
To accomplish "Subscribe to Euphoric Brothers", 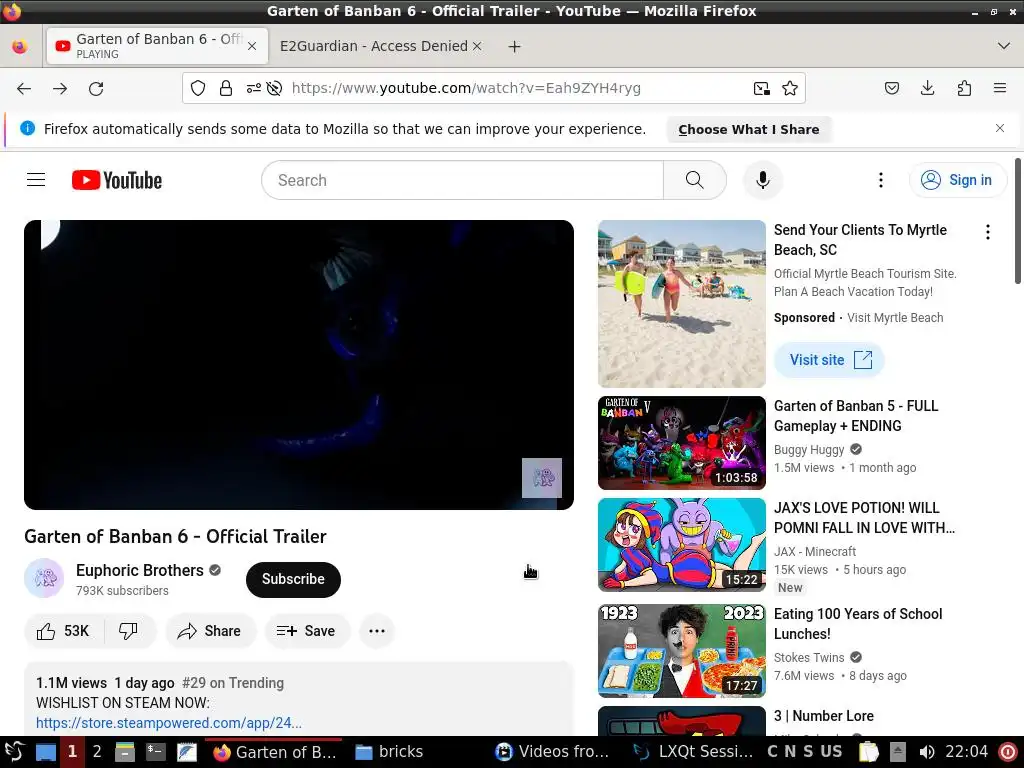I will [x=293, y=579].
